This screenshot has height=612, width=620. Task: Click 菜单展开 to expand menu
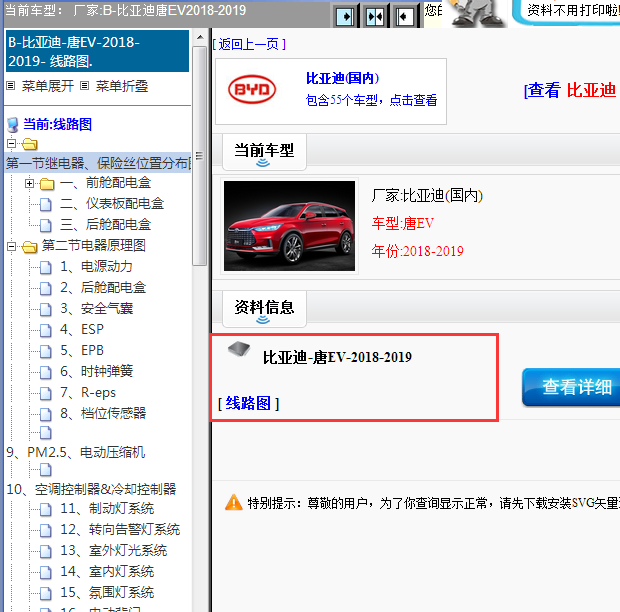(48, 86)
